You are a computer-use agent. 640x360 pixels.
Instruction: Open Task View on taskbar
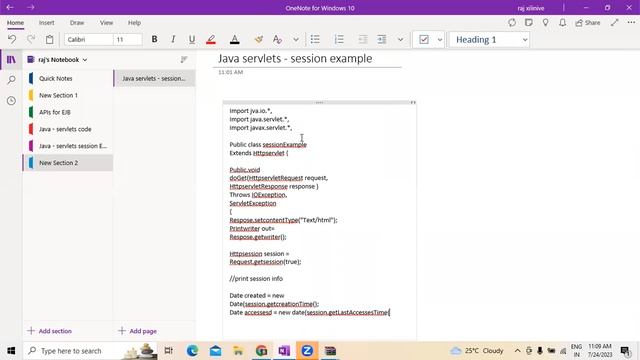168,351
